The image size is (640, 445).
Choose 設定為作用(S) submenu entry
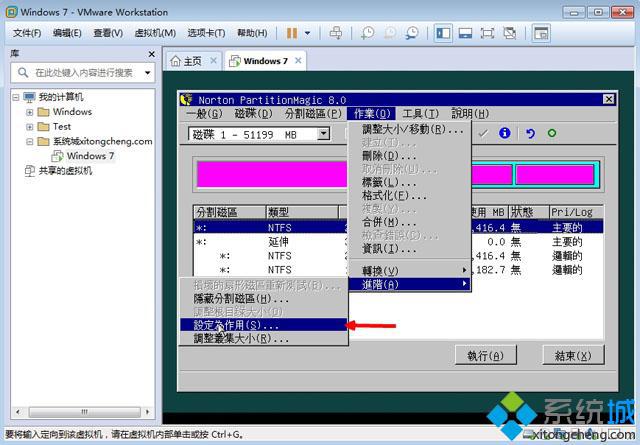tap(264, 325)
